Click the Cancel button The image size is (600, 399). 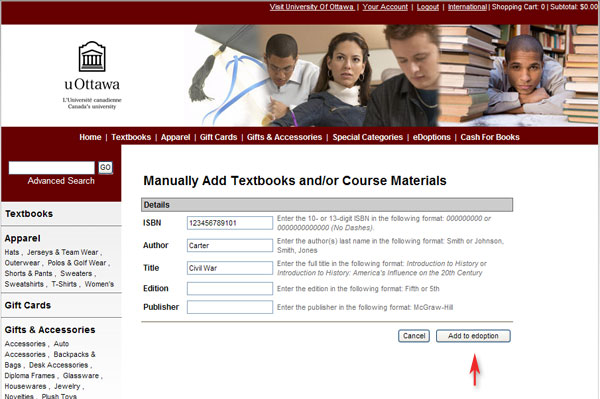(x=414, y=336)
